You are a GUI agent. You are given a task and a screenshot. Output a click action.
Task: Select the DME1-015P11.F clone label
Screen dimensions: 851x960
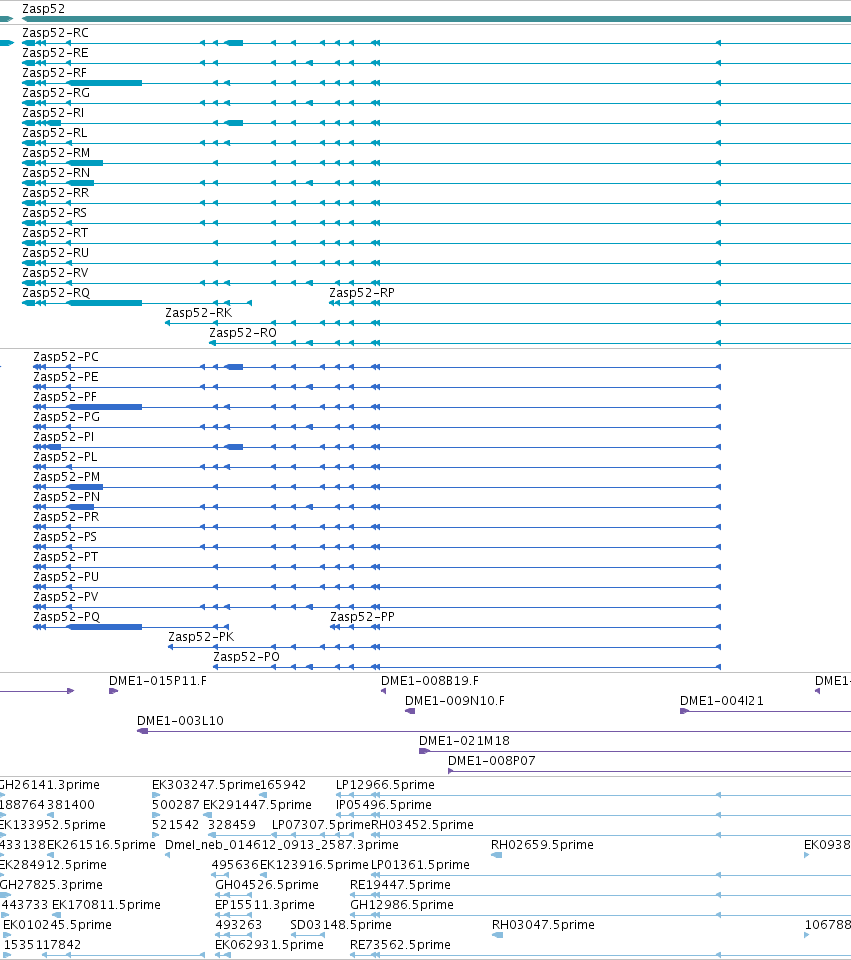pos(158,681)
